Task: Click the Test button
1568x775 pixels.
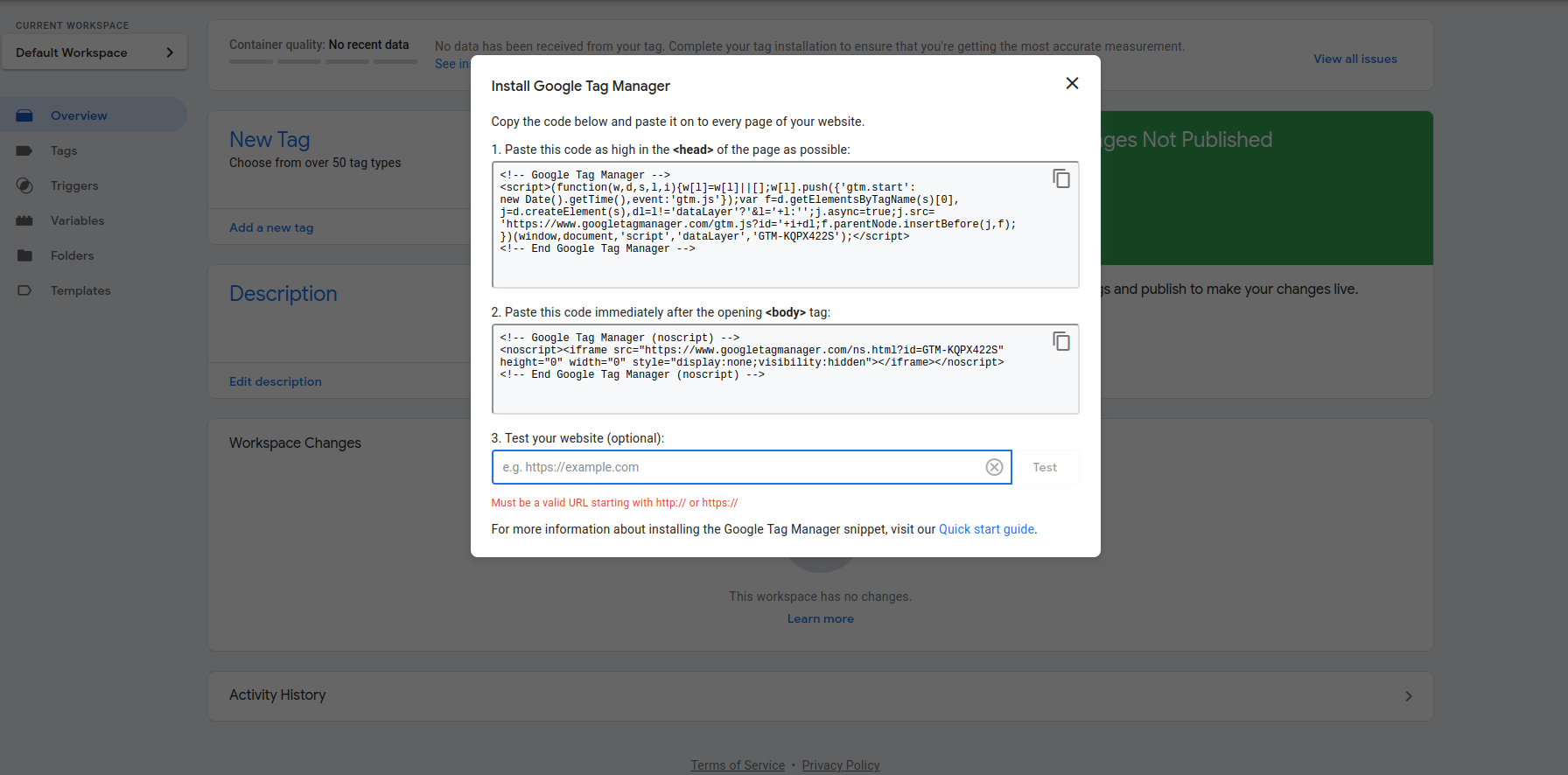Action: (x=1045, y=467)
